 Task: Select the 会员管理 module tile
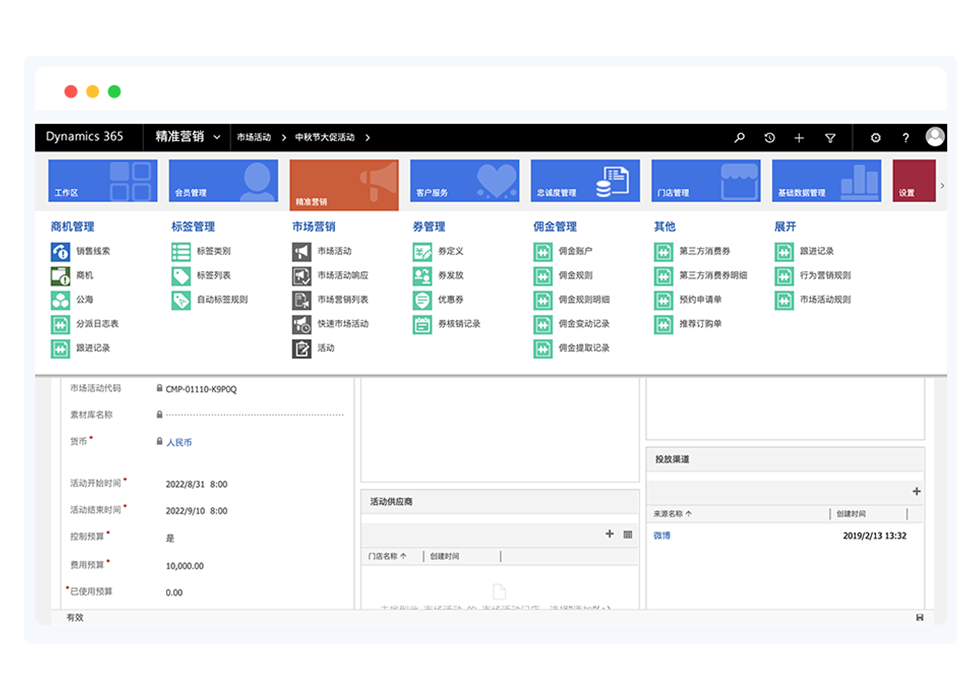(222, 181)
